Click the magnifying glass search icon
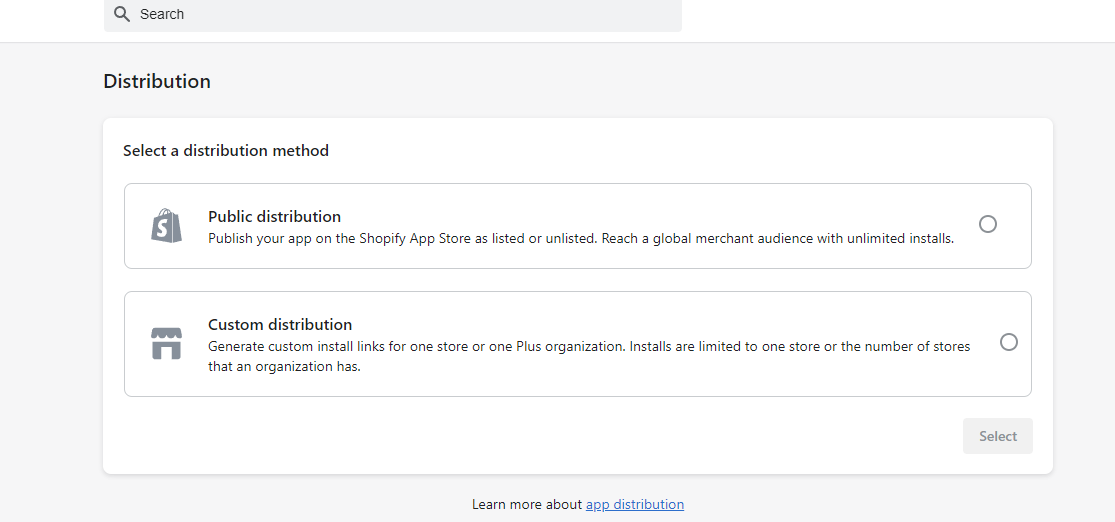The height and width of the screenshot is (522, 1115). 122,14
